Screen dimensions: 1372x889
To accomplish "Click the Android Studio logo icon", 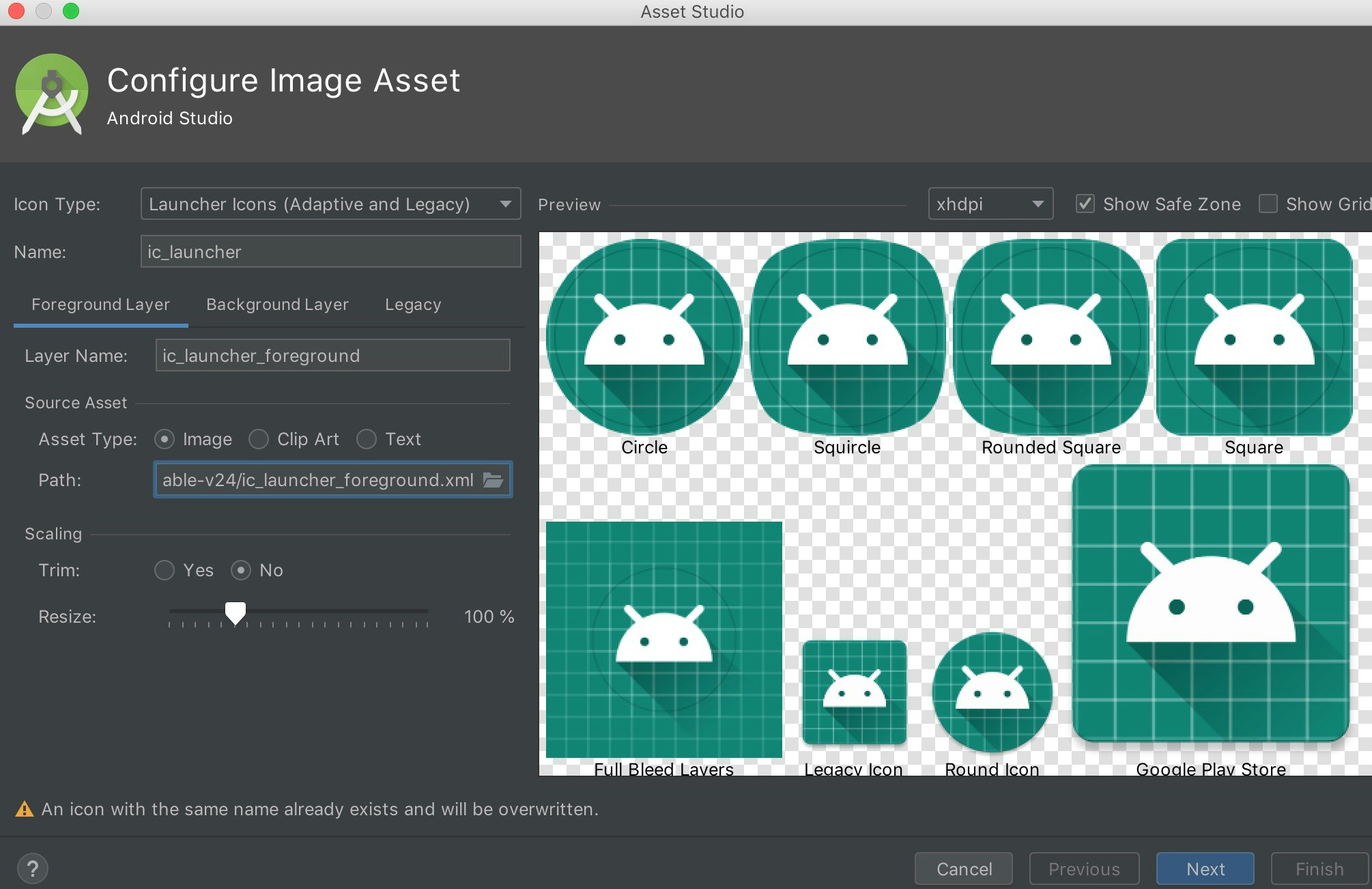I will [52, 94].
